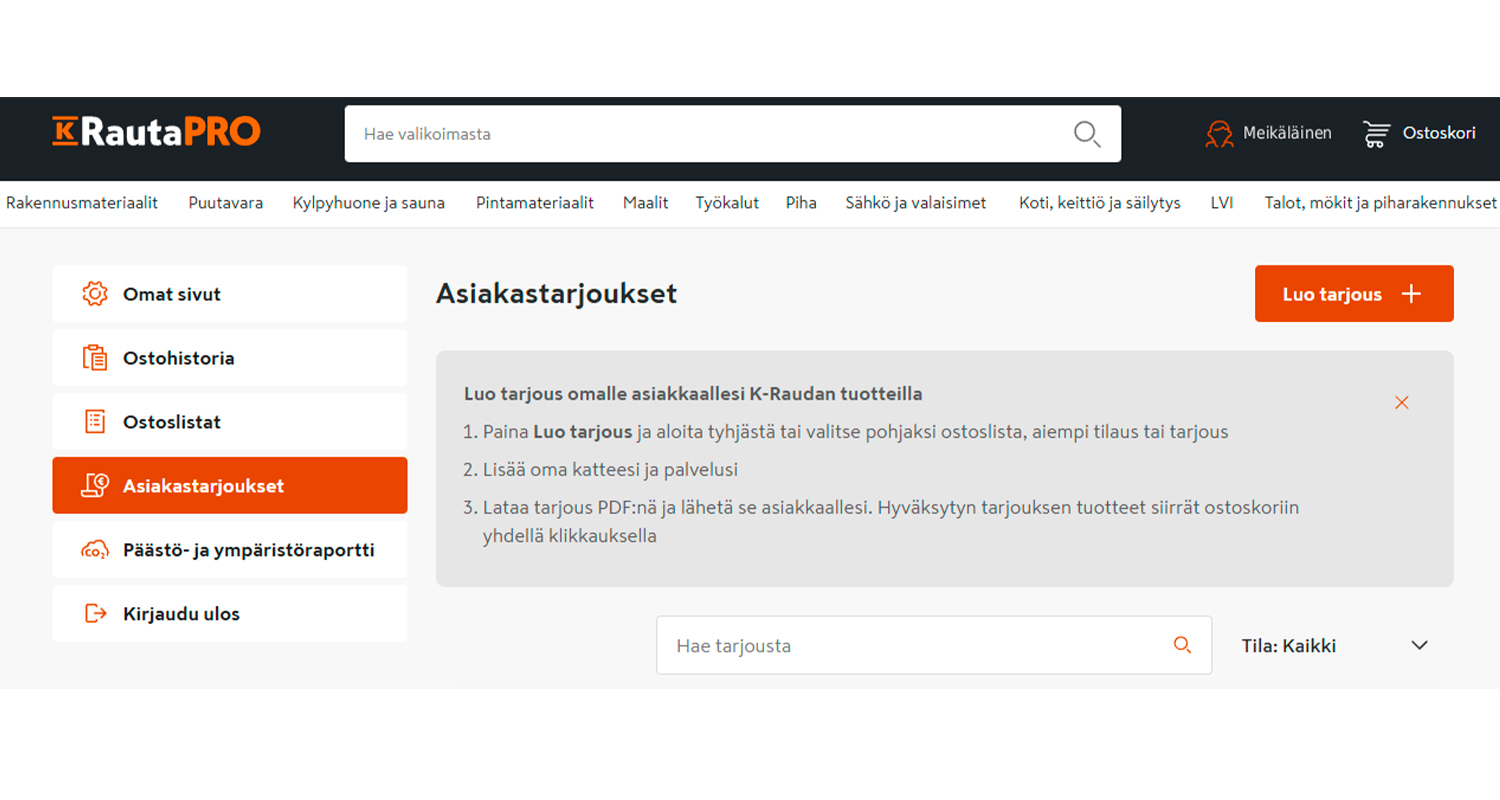Click the Ostoskori label
1500x800 pixels.
click(1439, 133)
